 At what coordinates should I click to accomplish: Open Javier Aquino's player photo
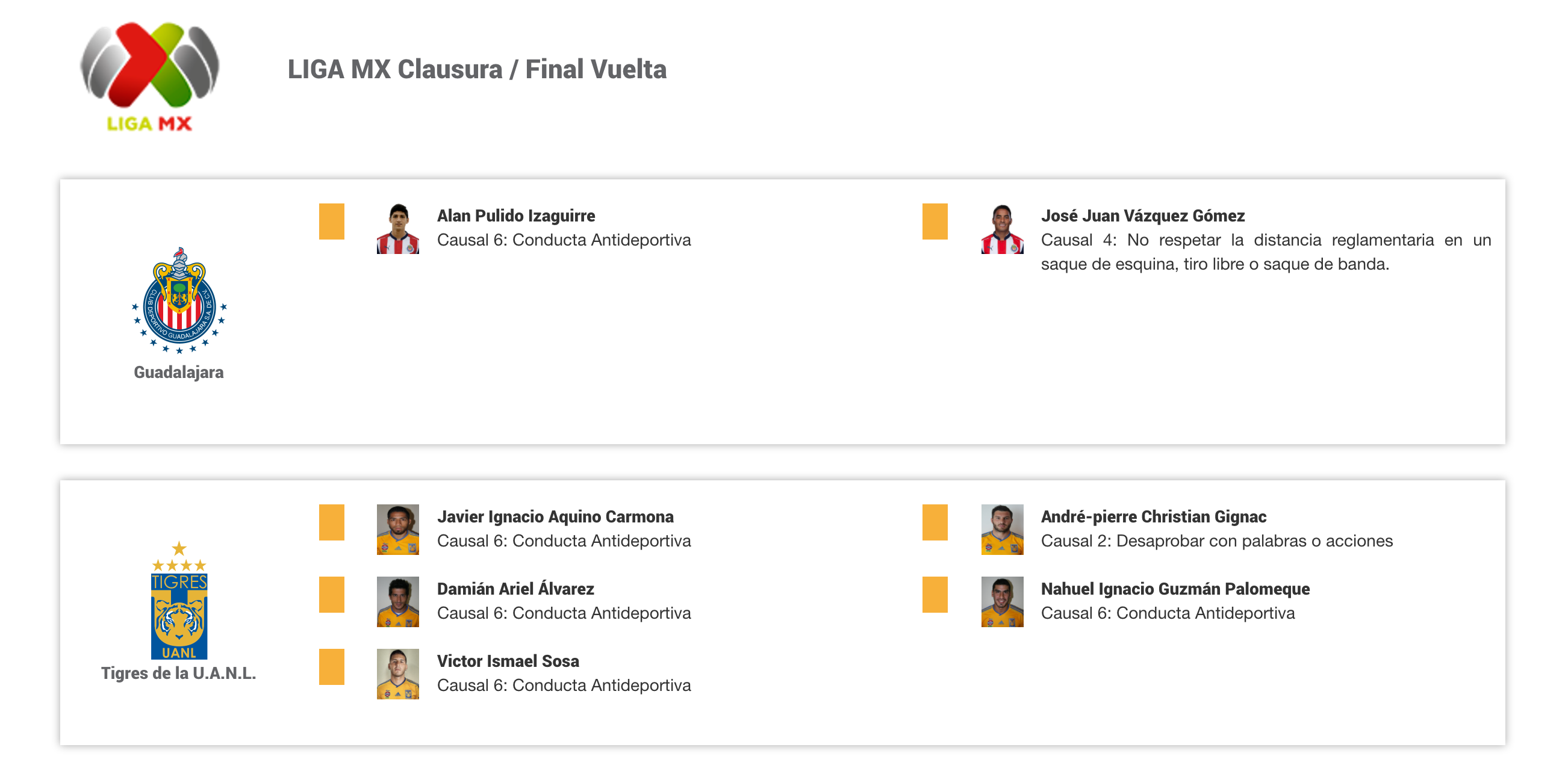coord(397,530)
